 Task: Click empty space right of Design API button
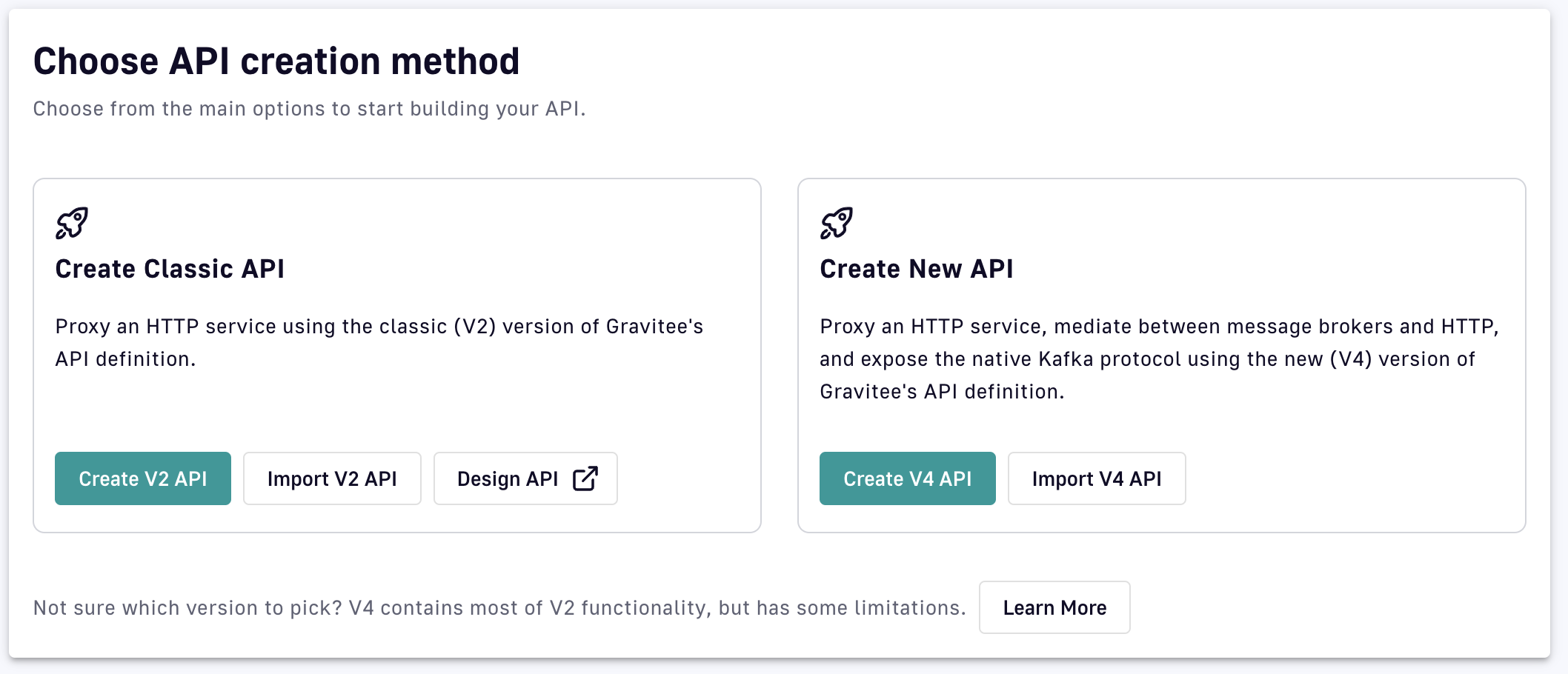pyautogui.click(x=685, y=478)
